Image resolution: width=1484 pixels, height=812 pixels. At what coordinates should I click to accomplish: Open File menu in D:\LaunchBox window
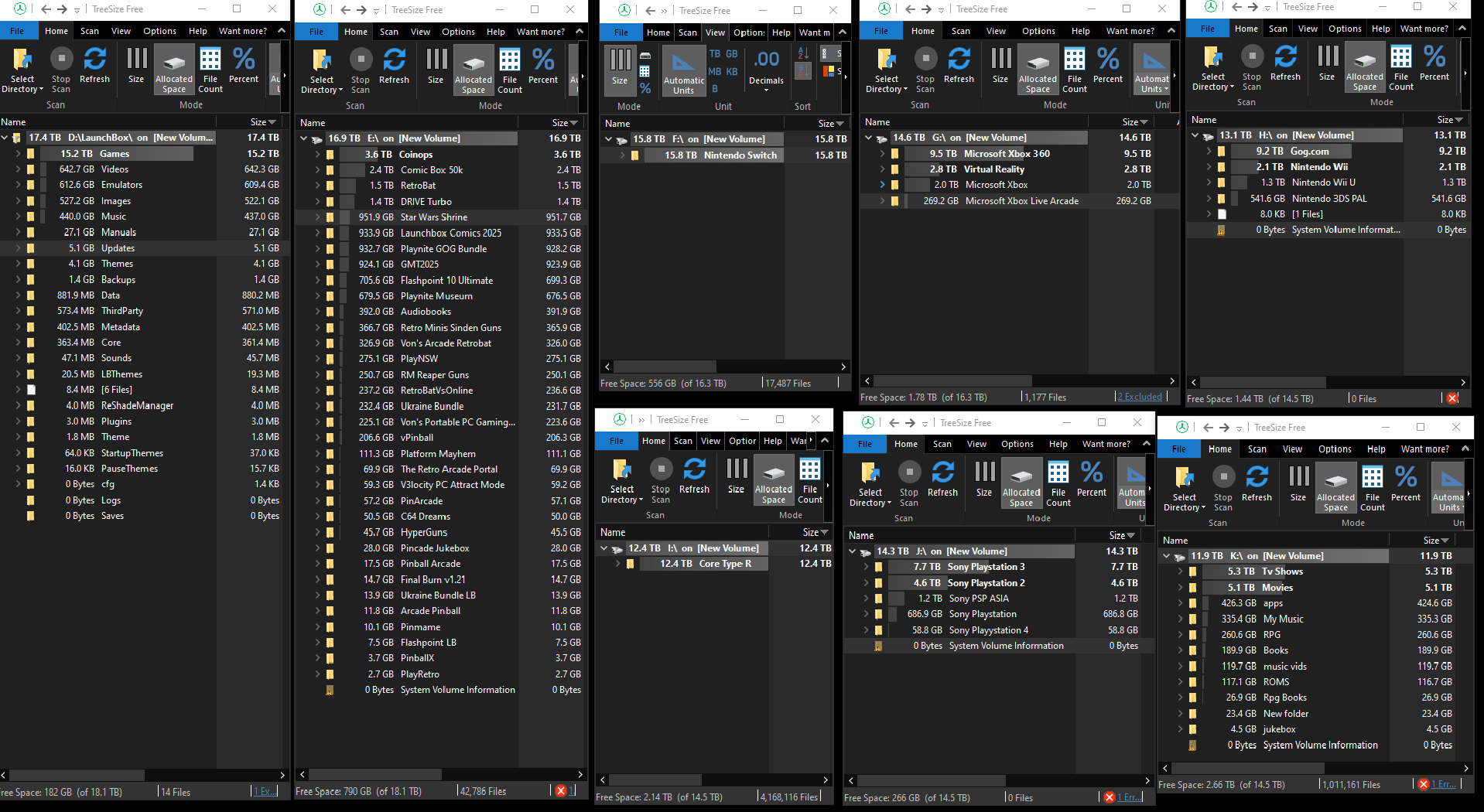tap(17, 31)
